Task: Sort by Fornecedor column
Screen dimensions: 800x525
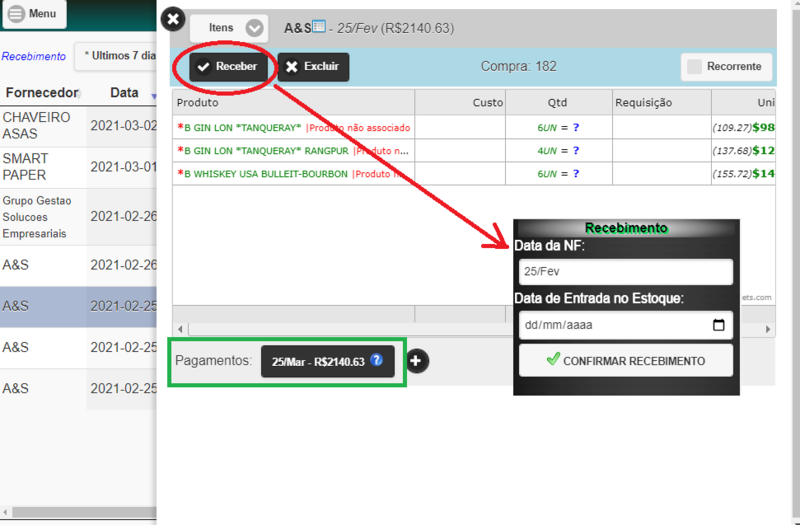Action: pyautogui.click(x=42, y=93)
